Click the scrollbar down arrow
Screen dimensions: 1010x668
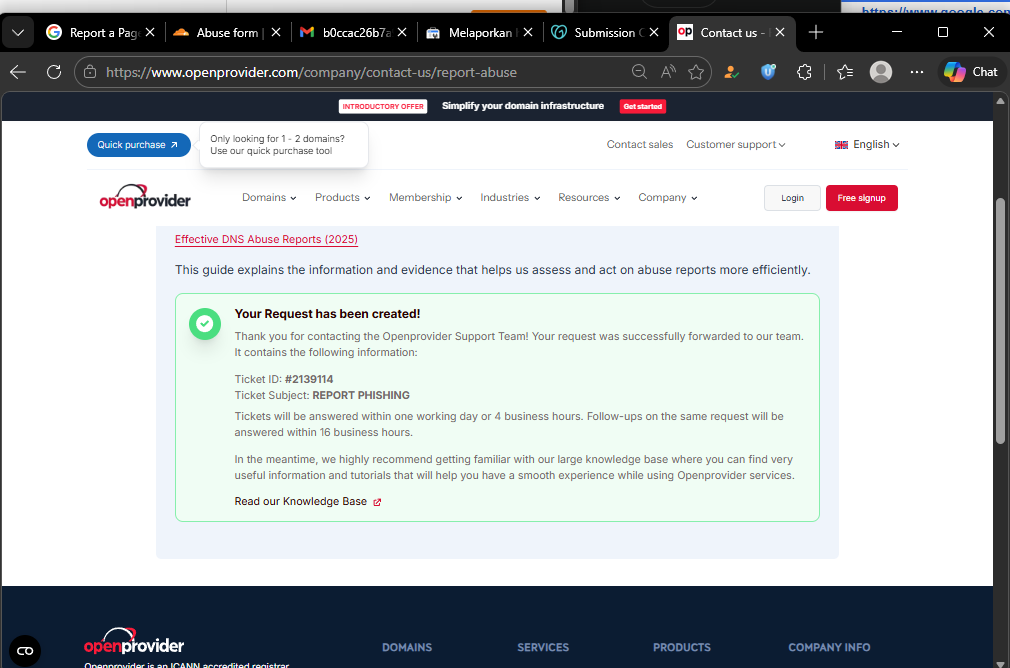pyautogui.click(x=1000, y=663)
